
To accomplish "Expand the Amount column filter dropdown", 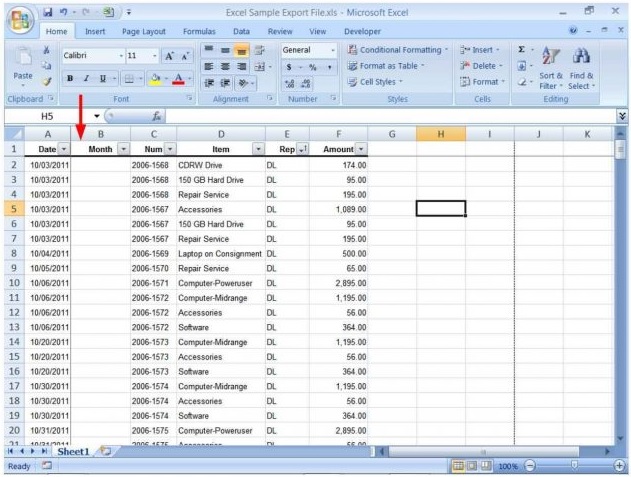I will (x=361, y=148).
